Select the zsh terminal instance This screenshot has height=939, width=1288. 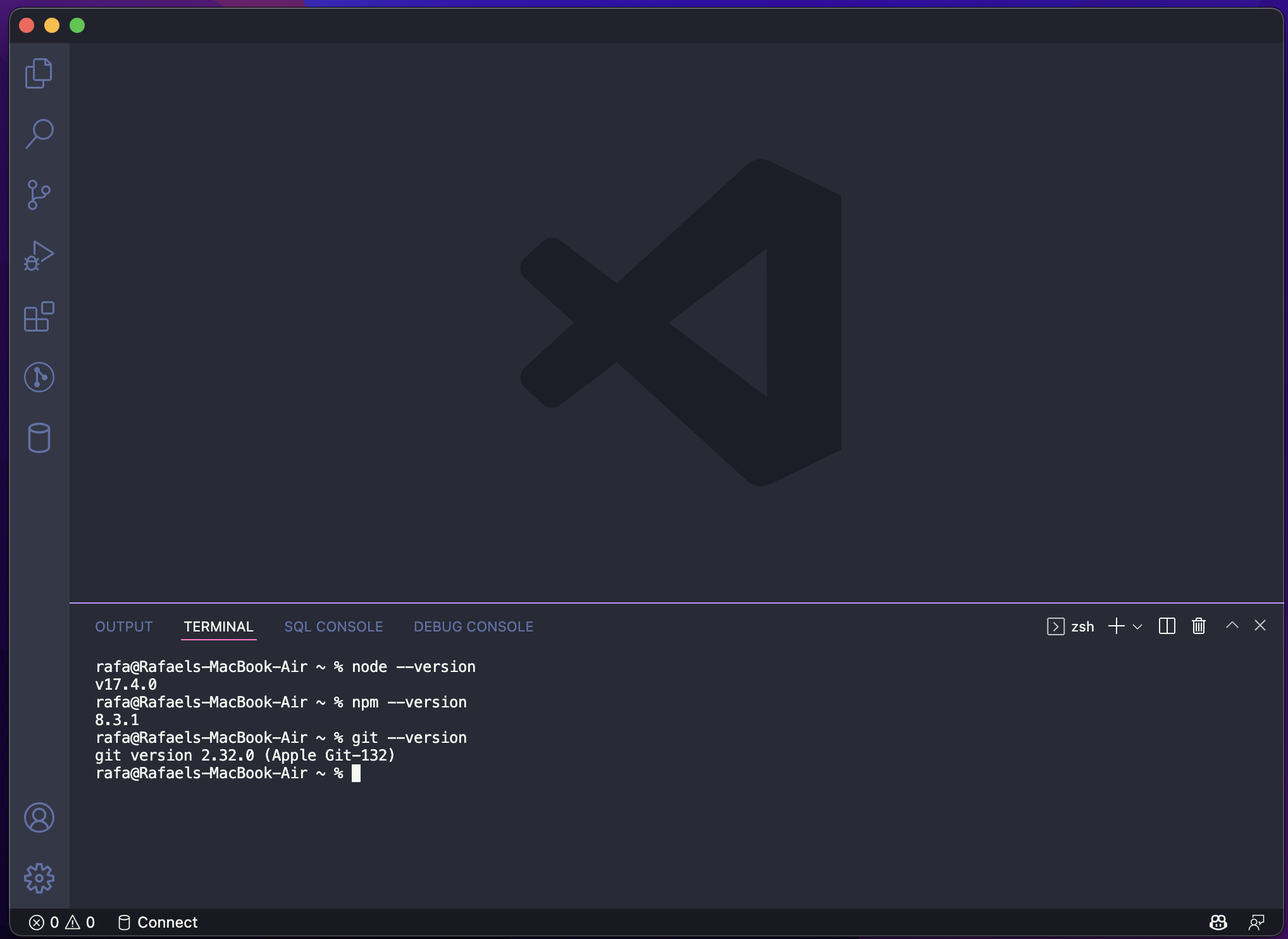(x=1070, y=626)
